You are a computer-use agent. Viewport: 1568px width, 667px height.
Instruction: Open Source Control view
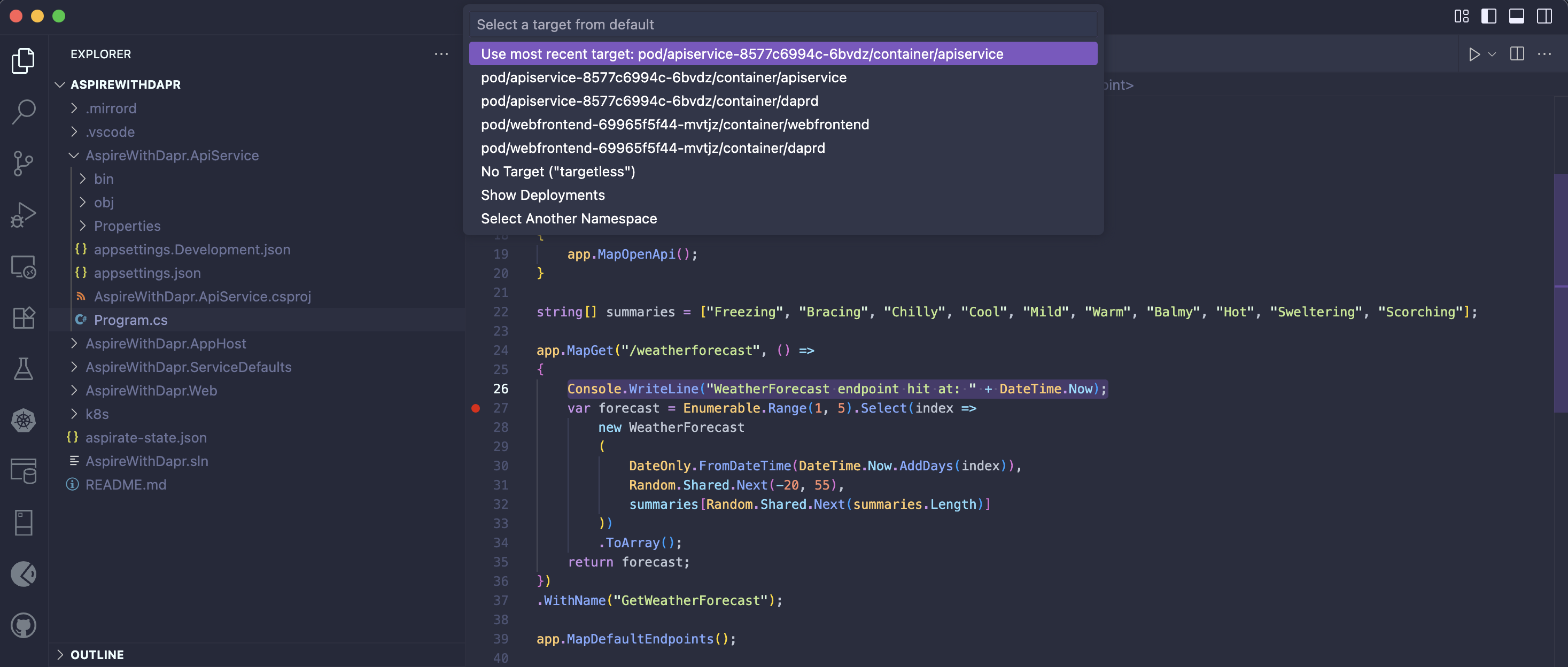click(x=24, y=163)
